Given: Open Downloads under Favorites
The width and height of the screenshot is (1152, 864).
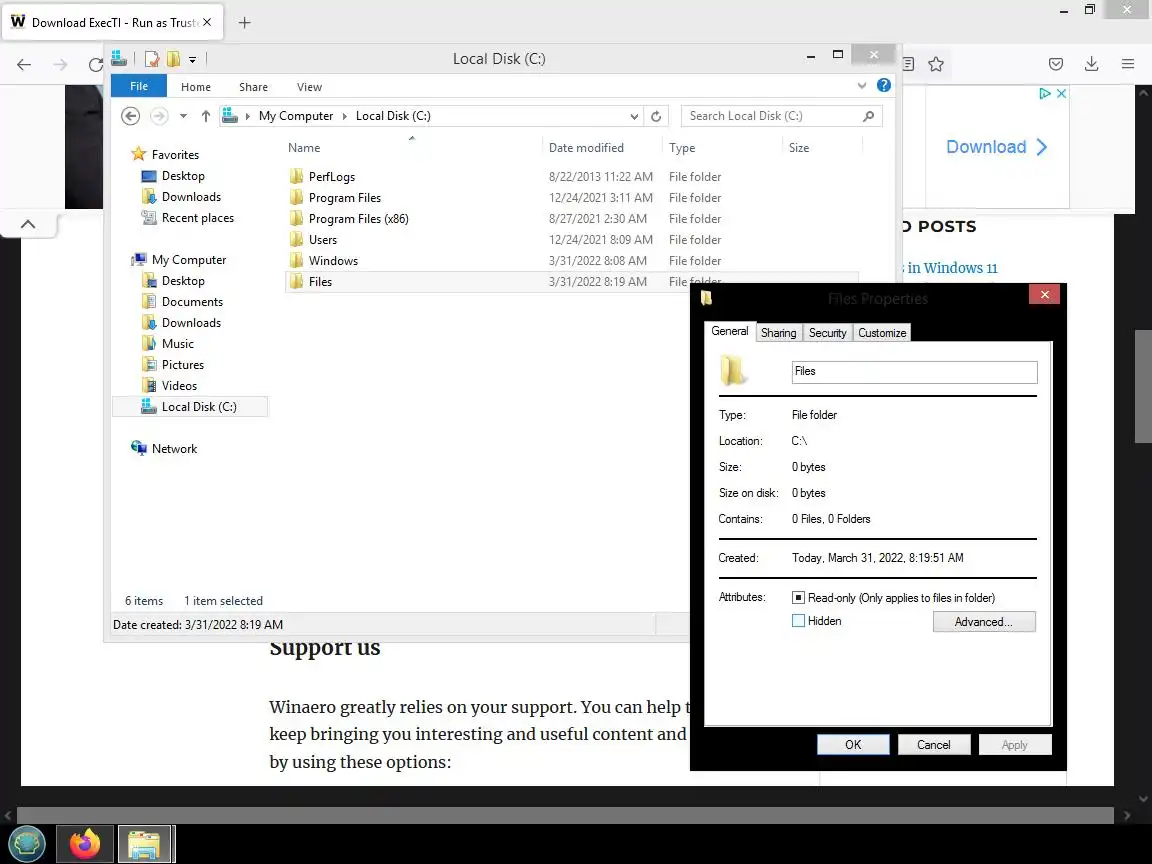Looking at the screenshot, I should (x=191, y=197).
